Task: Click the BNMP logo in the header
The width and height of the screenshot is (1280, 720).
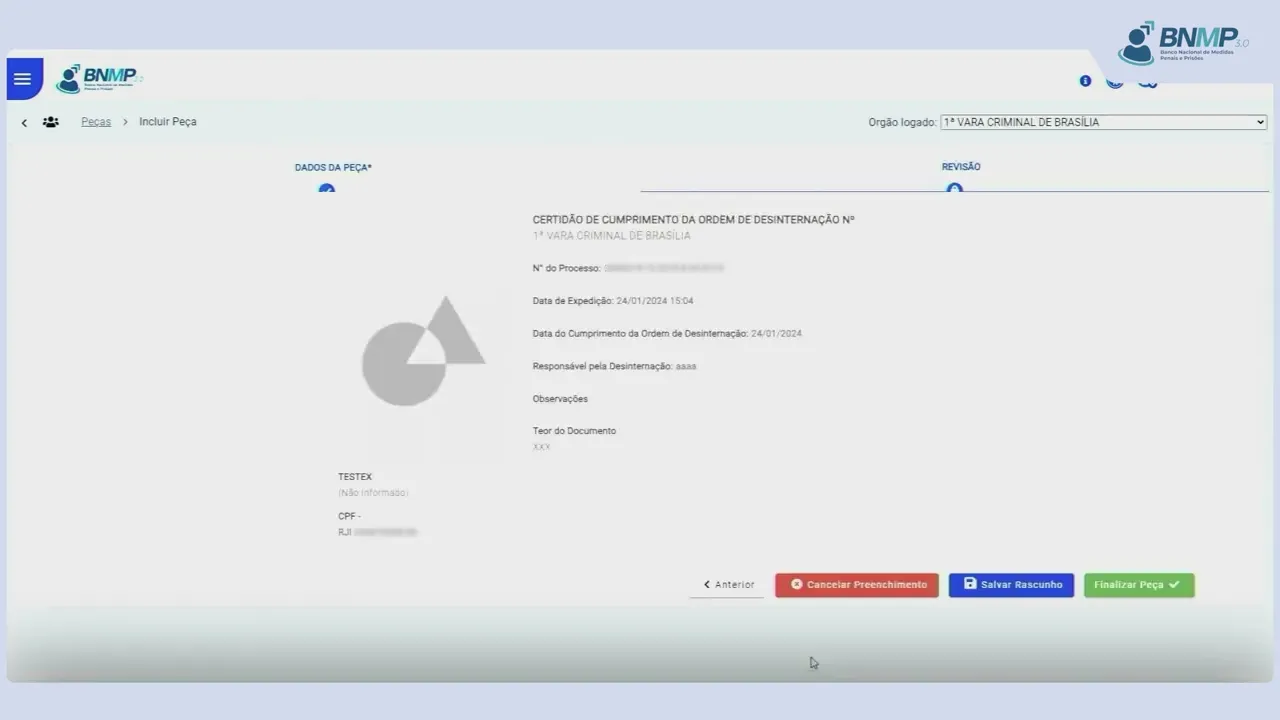Action: pyautogui.click(x=99, y=78)
